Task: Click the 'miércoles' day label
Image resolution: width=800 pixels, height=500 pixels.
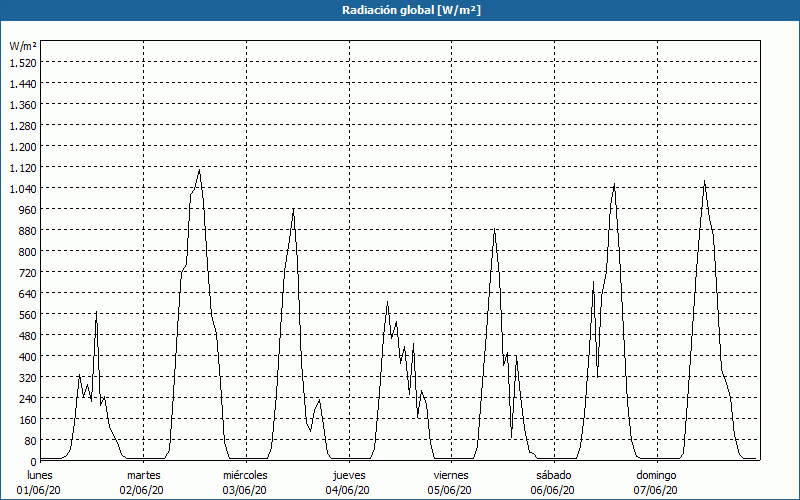Action: [245, 476]
